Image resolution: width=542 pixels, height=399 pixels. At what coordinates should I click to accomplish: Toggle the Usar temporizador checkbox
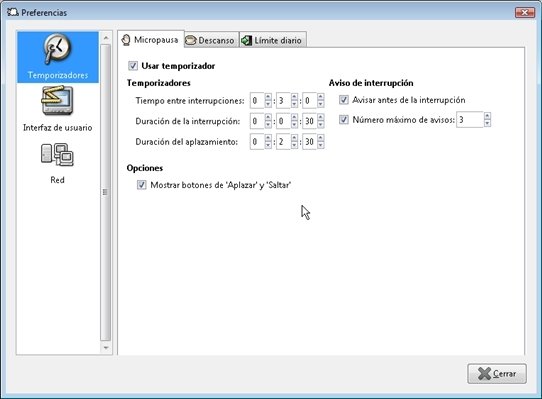tap(133, 66)
